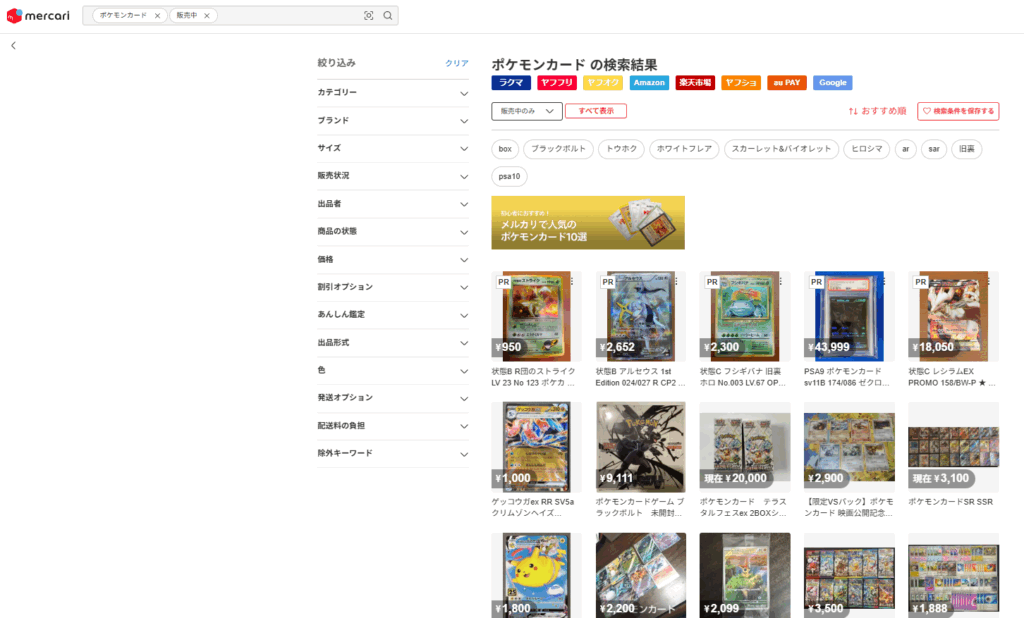Open the ポケモンカード10選 banner
The image size is (1024, 618).
coord(588,223)
